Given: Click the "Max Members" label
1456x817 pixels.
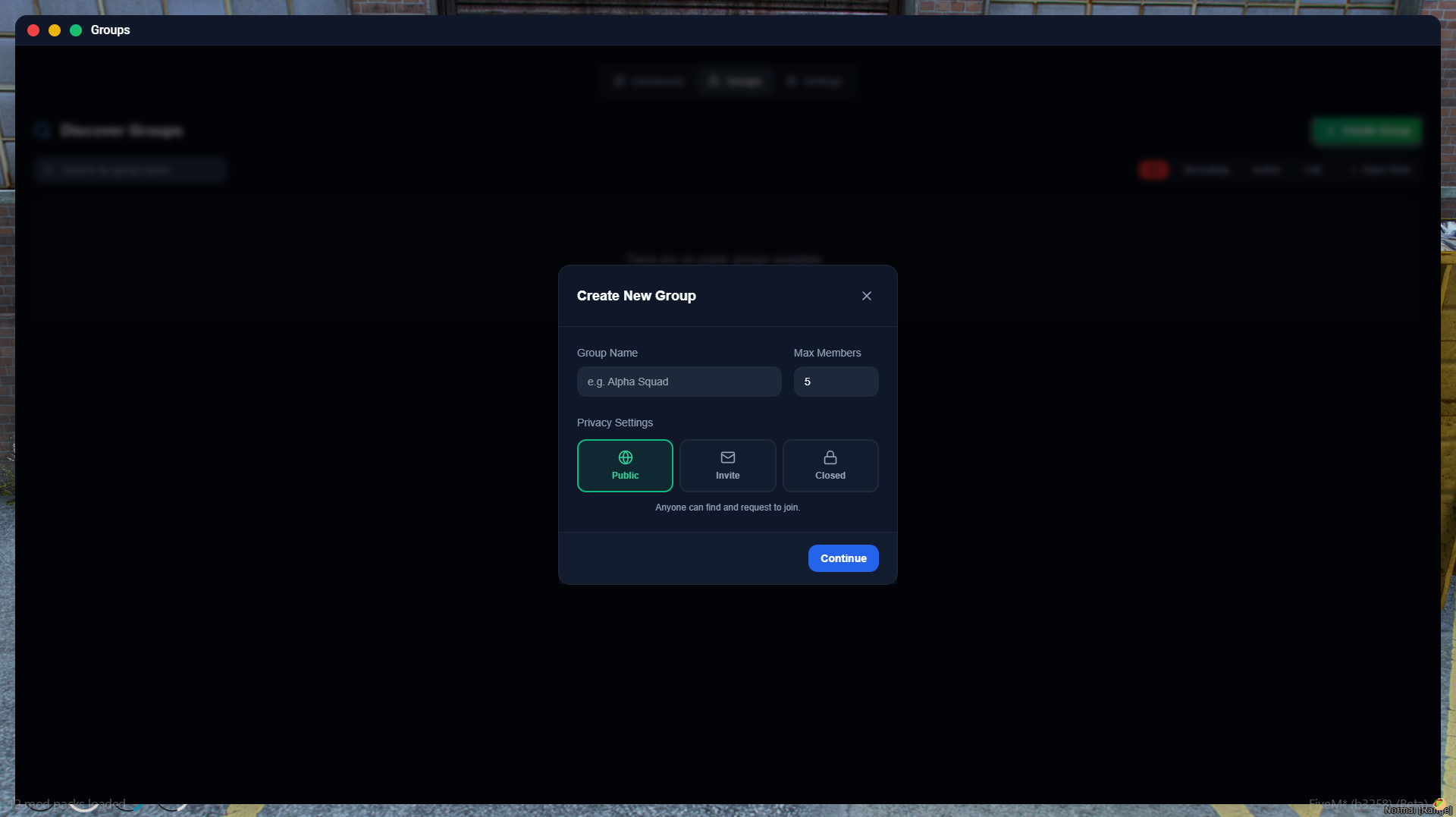Looking at the screenshot, I should (x=827, y=353).
